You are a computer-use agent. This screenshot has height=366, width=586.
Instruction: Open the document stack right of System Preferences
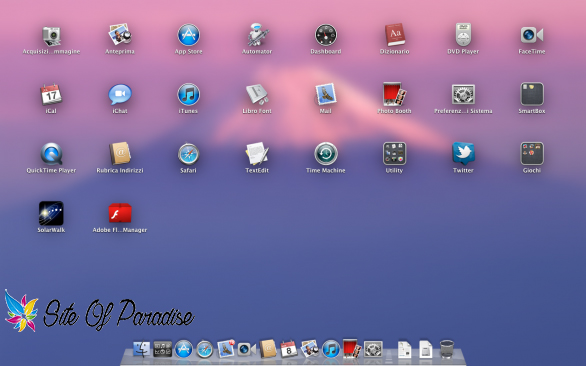[404, 349]
